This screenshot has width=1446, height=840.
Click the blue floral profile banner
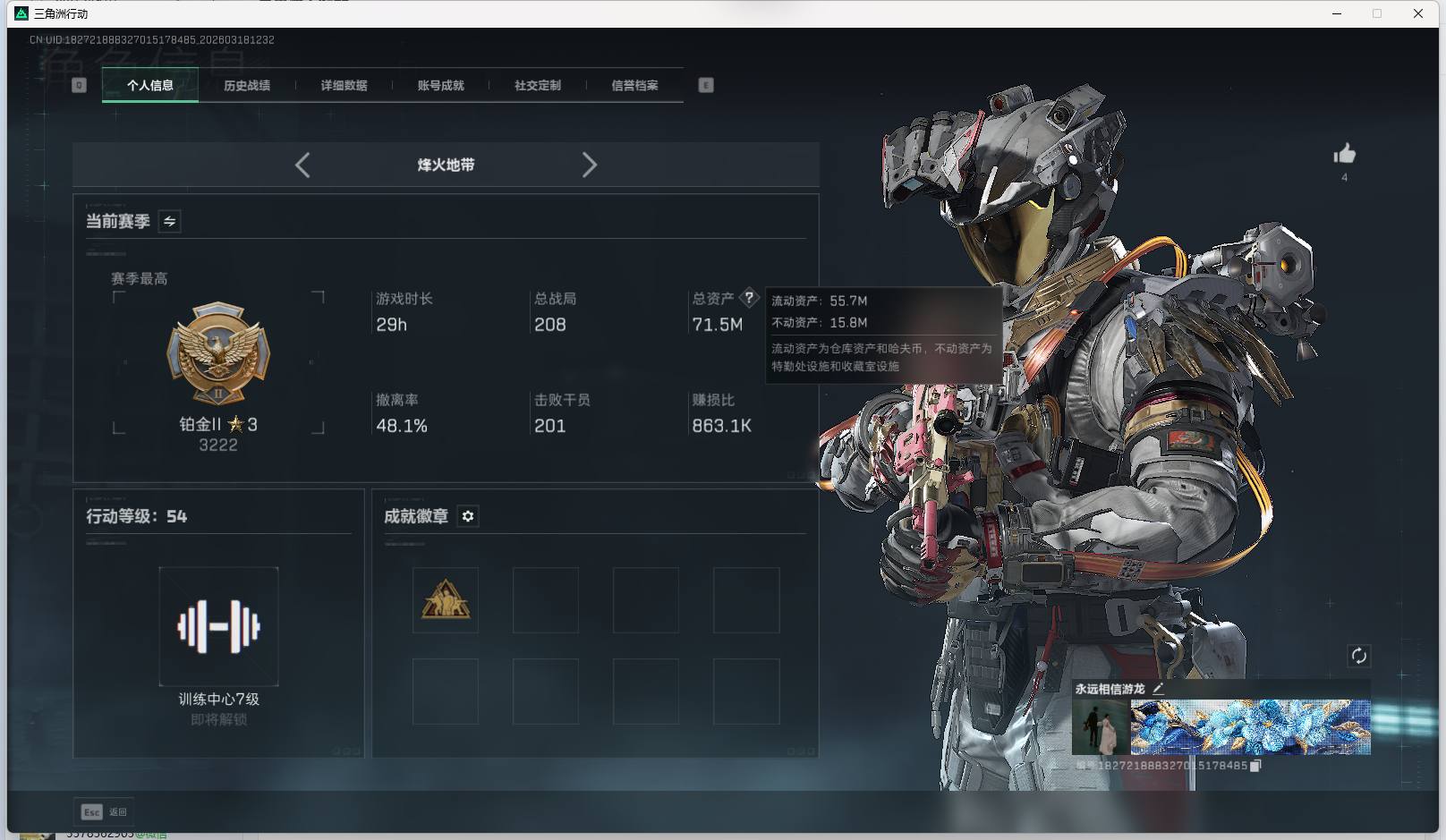tap(1250, 727)
